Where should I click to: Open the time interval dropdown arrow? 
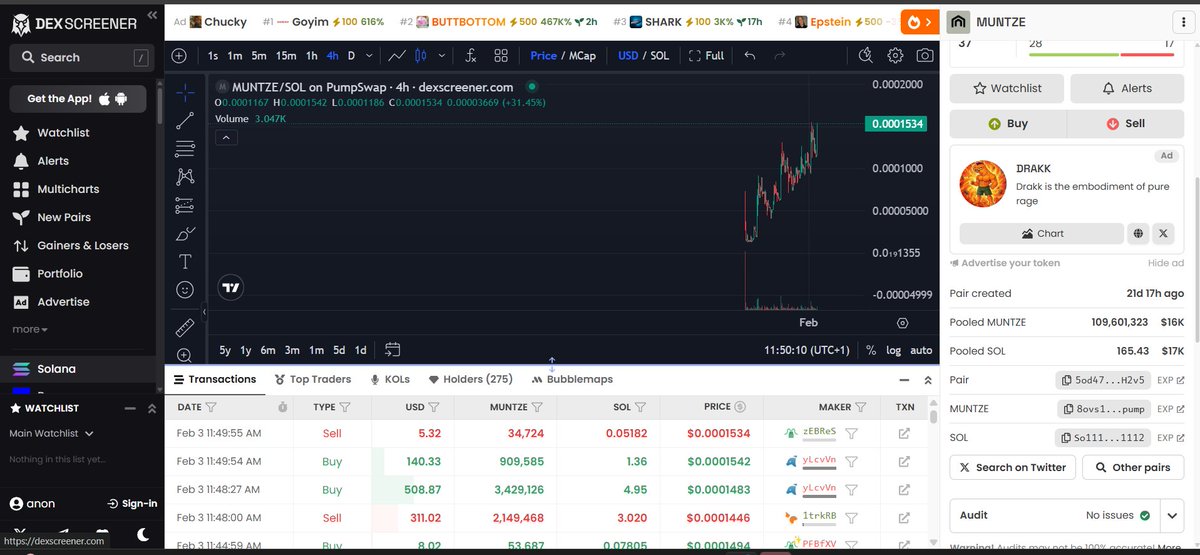[x=369, y=56]
